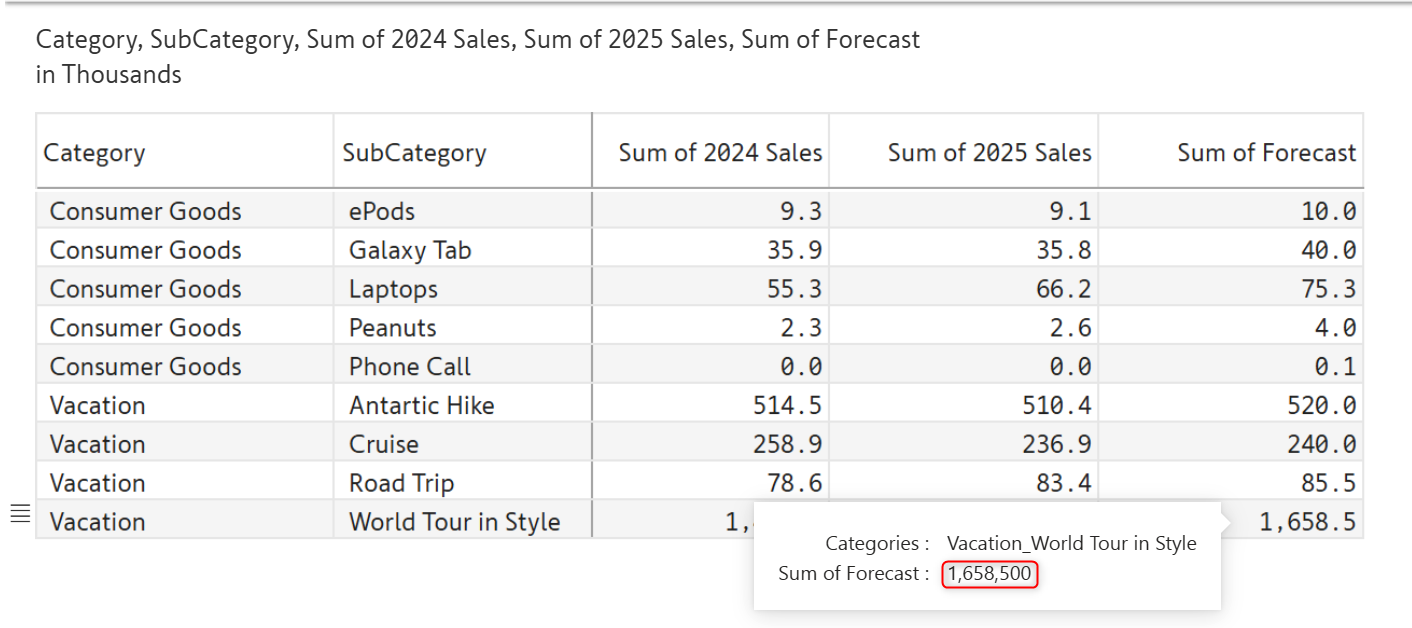Click the Antartic Hike cell
1412x628 pixels.
421,406
